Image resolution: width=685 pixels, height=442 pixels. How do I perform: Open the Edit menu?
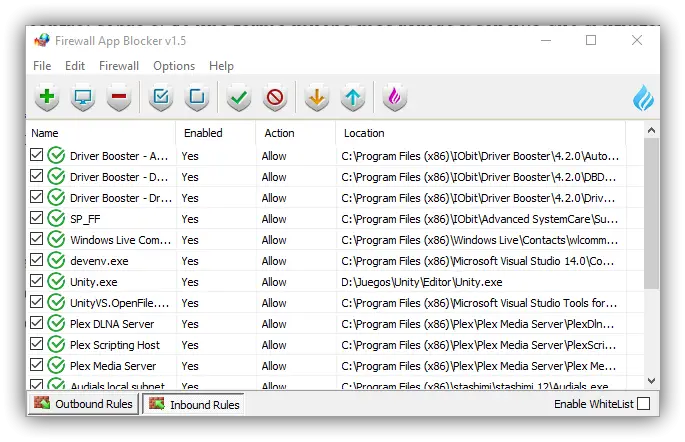[75, 66]
